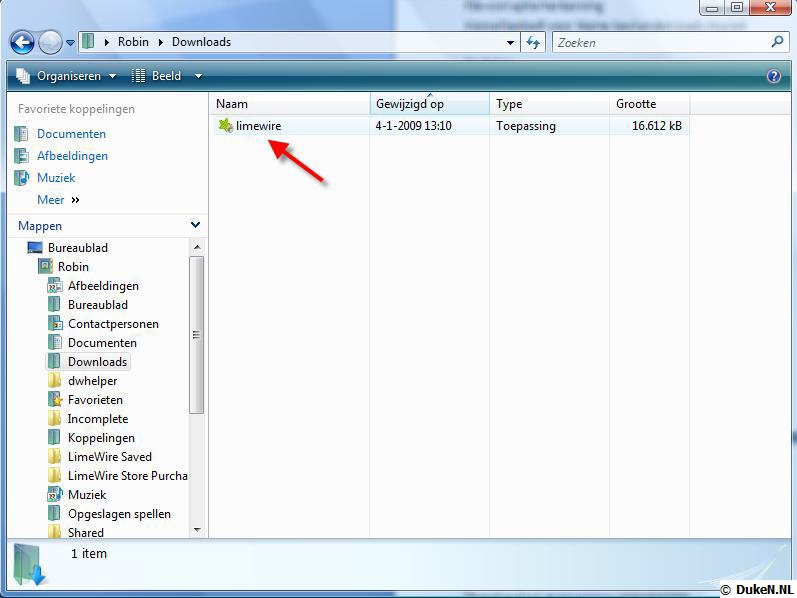Sort by the Naam column header
The height and width of the screenshot is (598, 797).
(290, 104)
